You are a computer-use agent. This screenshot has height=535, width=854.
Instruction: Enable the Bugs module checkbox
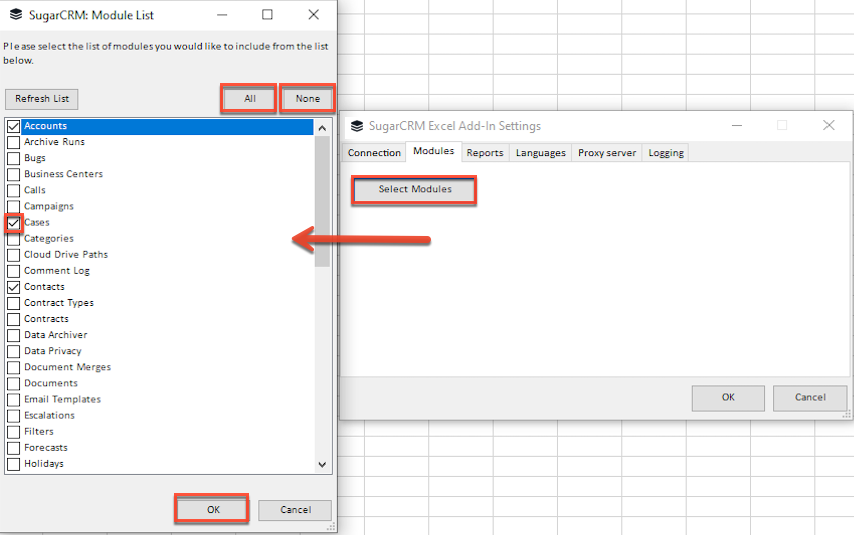coord(14,159)
